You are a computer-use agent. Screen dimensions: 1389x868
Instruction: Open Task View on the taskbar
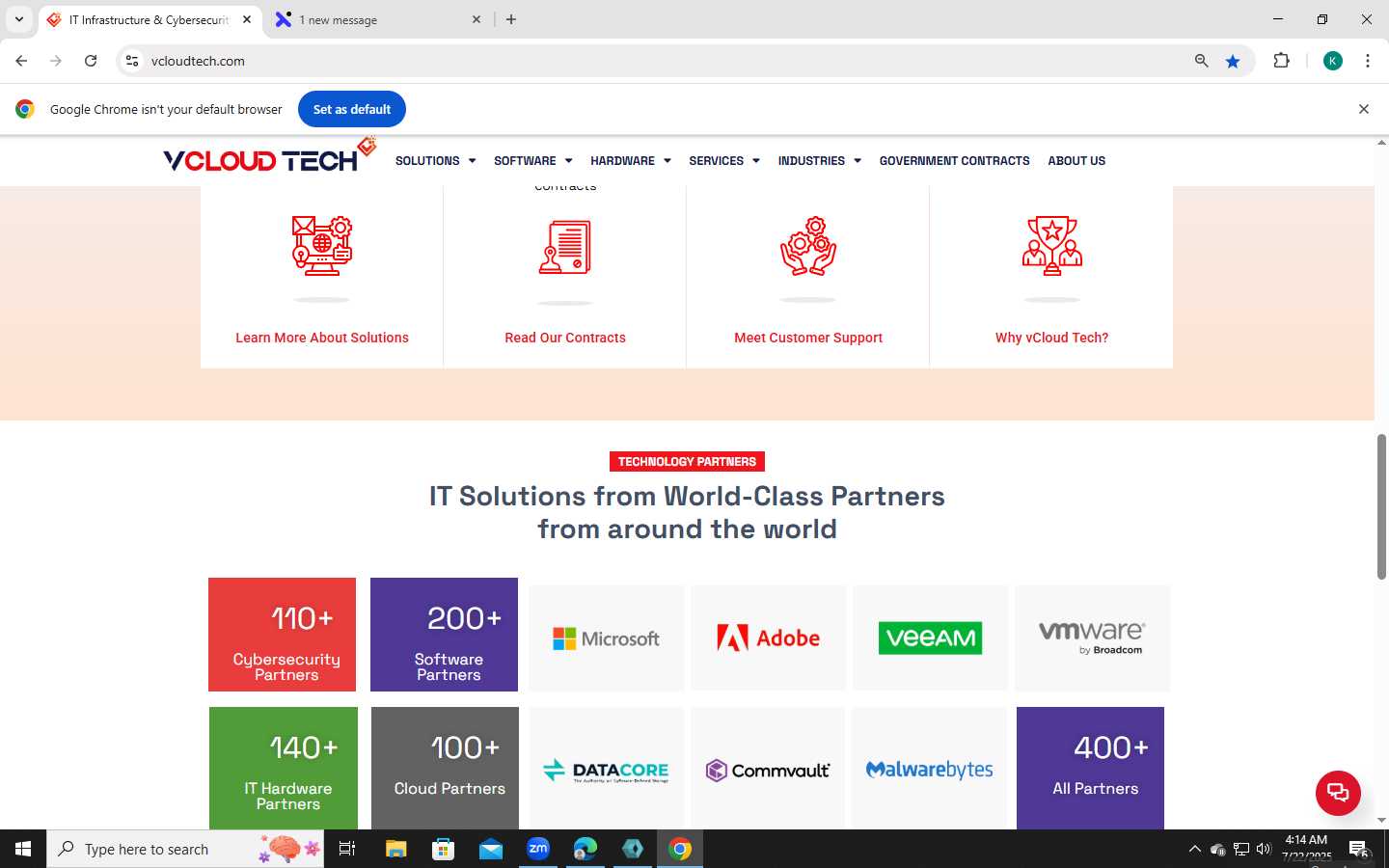click(347, 849)
